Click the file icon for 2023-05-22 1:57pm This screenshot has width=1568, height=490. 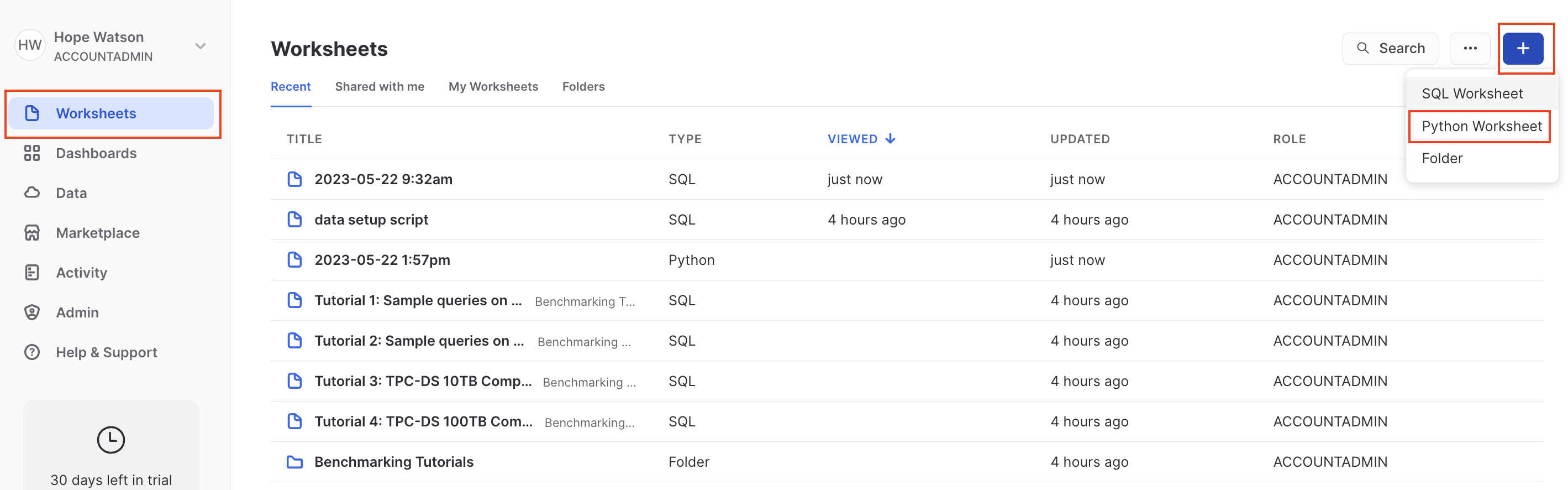294,259
